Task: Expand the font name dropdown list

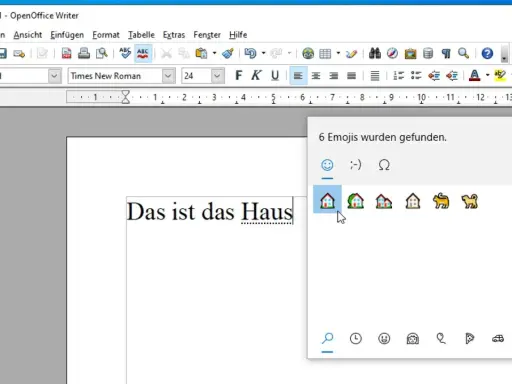Action: pos(168,76)
